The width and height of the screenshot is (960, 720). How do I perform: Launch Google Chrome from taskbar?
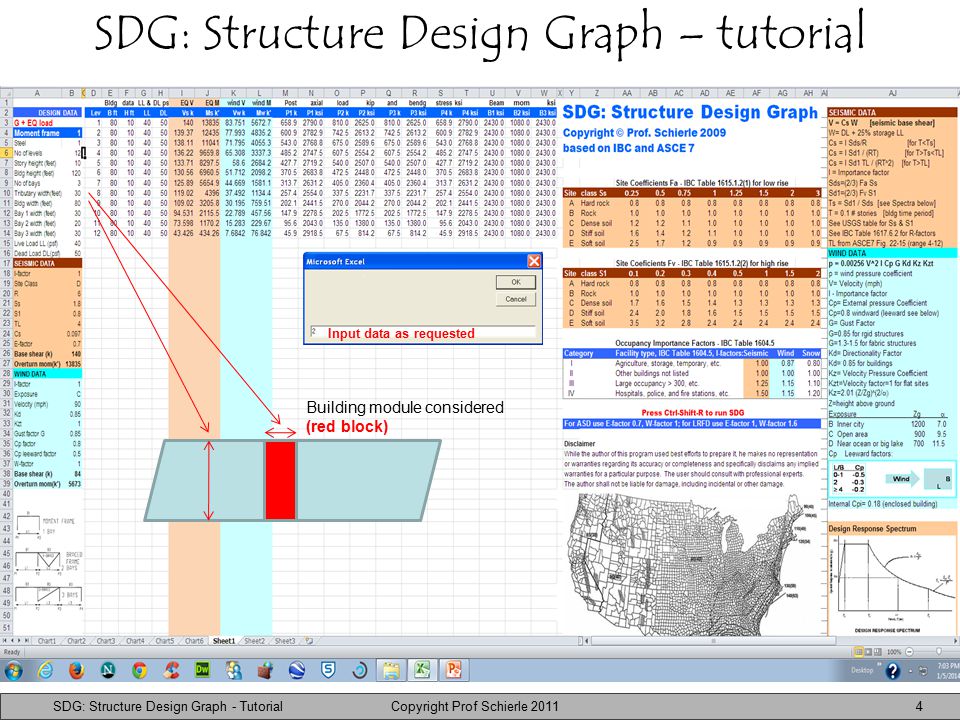140,670
